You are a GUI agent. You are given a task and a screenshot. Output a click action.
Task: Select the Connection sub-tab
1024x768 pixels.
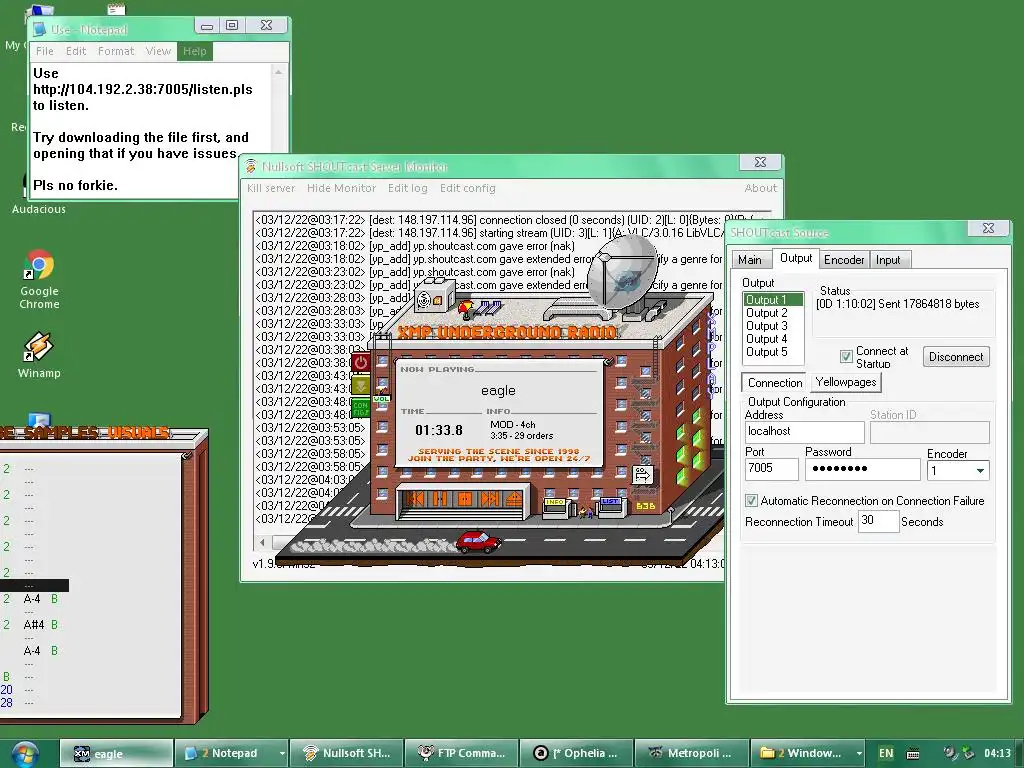point(775,383)
